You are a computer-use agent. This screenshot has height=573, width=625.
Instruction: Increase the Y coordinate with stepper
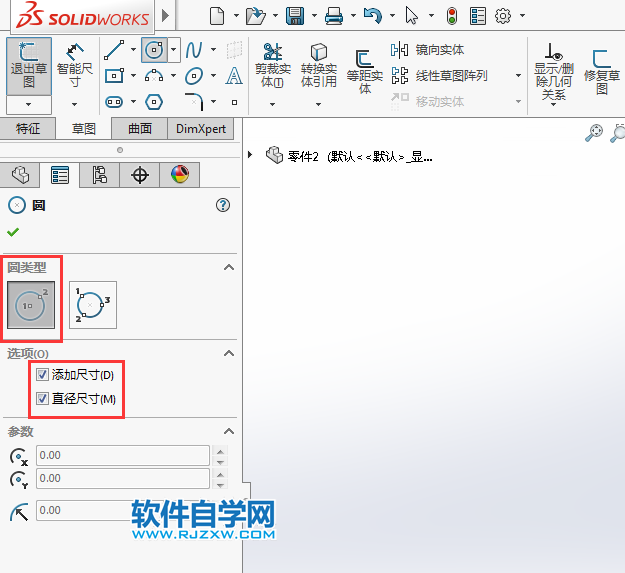[220, 474]
